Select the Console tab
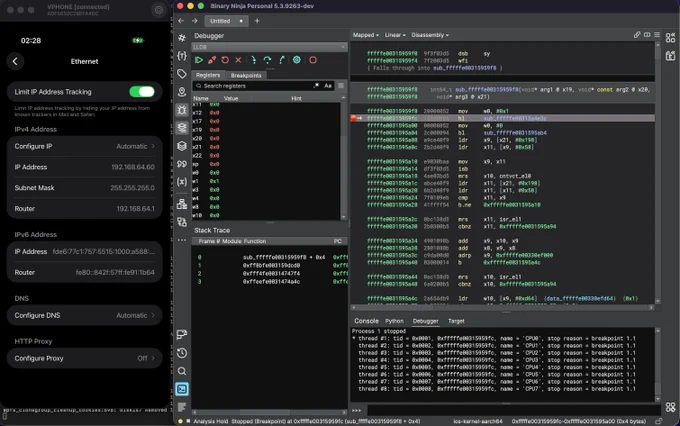 pyautogui.click(x=366, y=321)
